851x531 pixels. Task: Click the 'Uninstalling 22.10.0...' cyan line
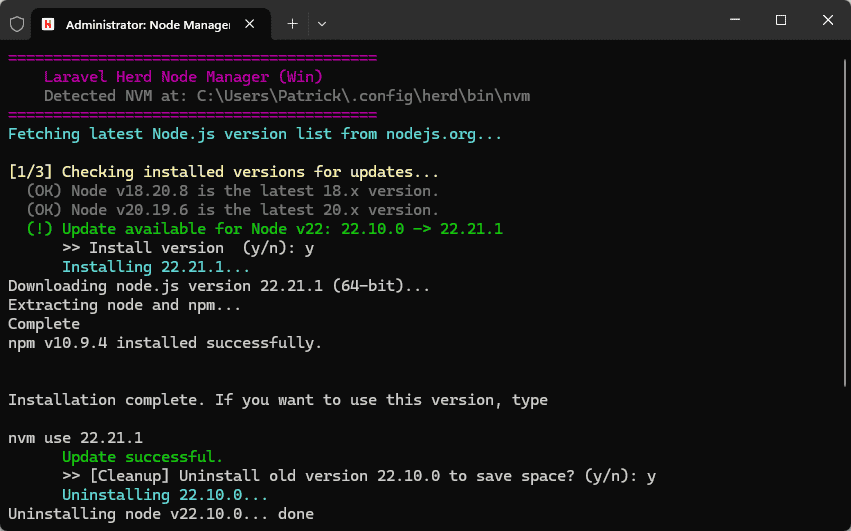(x=165, y=495)
